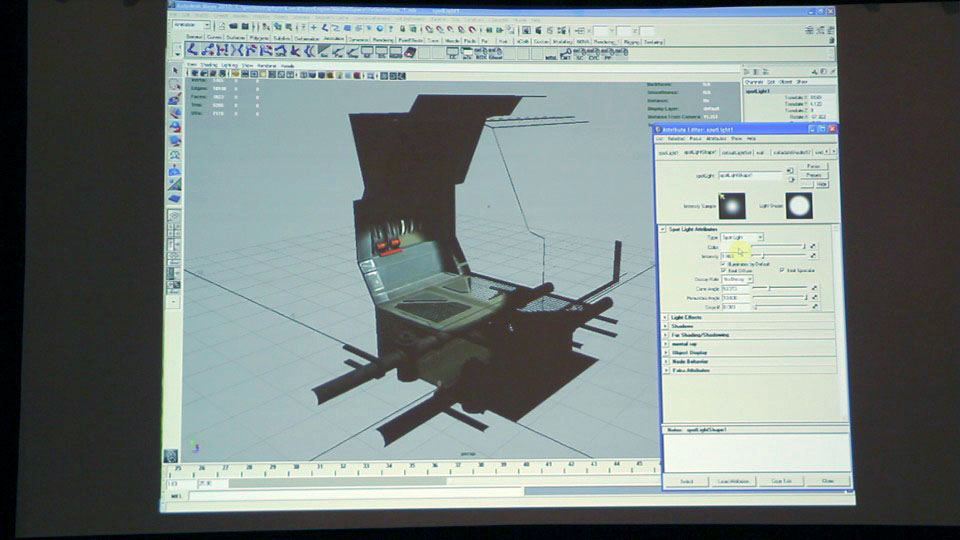This screenshot has height=540, width=960.
Task: Open the light Type dropdown
Action: click(x=742, y=237)
